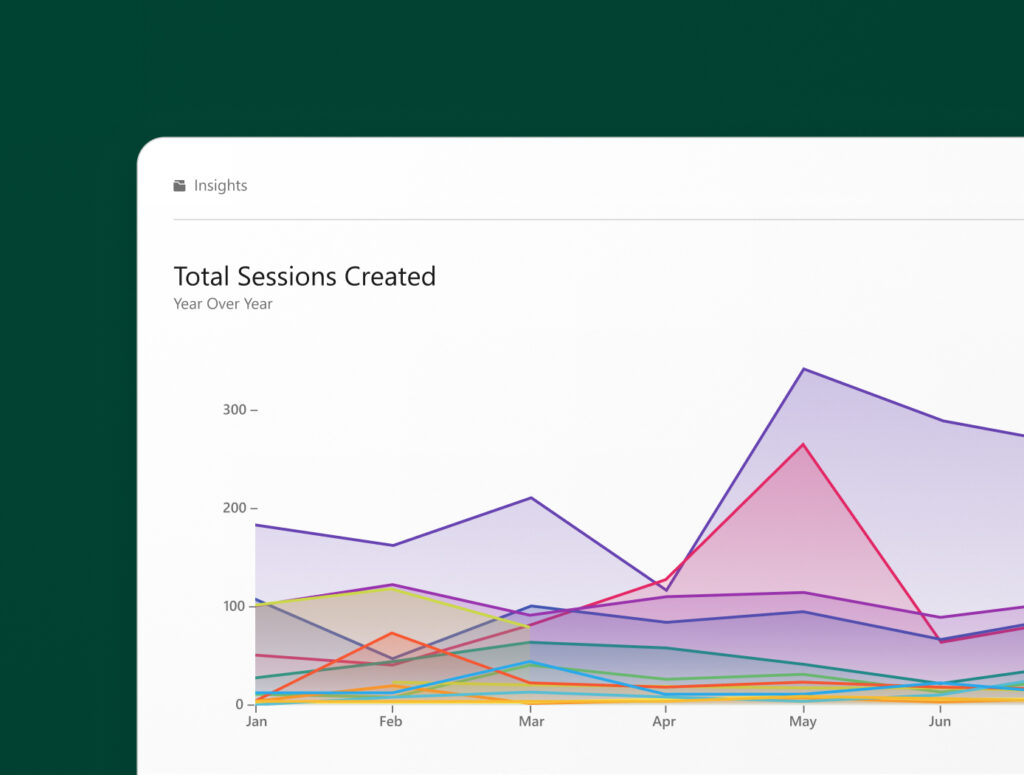Choose the Apr x-axis label
Image resolution: width=1024 pixels, height=775 pixels.
[x=665, y=721]
